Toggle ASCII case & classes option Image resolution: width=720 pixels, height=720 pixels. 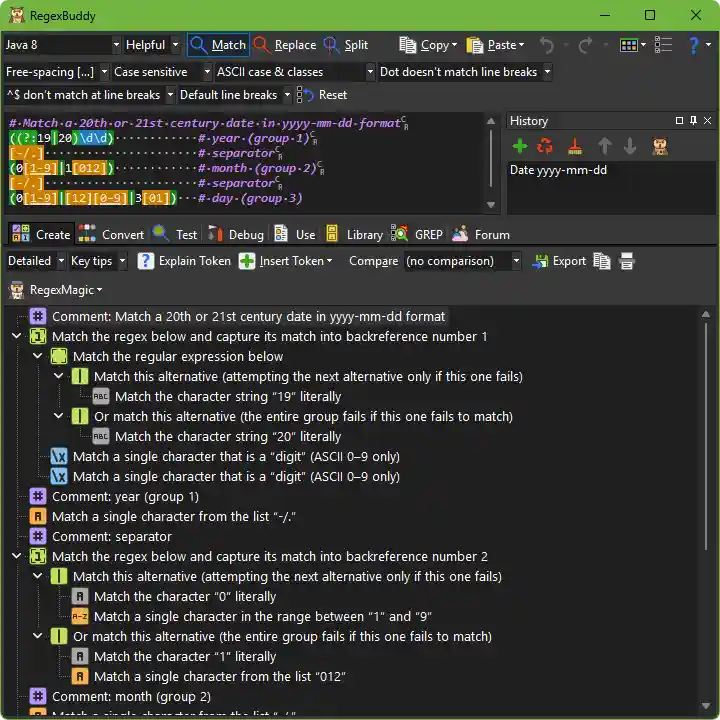tap(294, 72)
